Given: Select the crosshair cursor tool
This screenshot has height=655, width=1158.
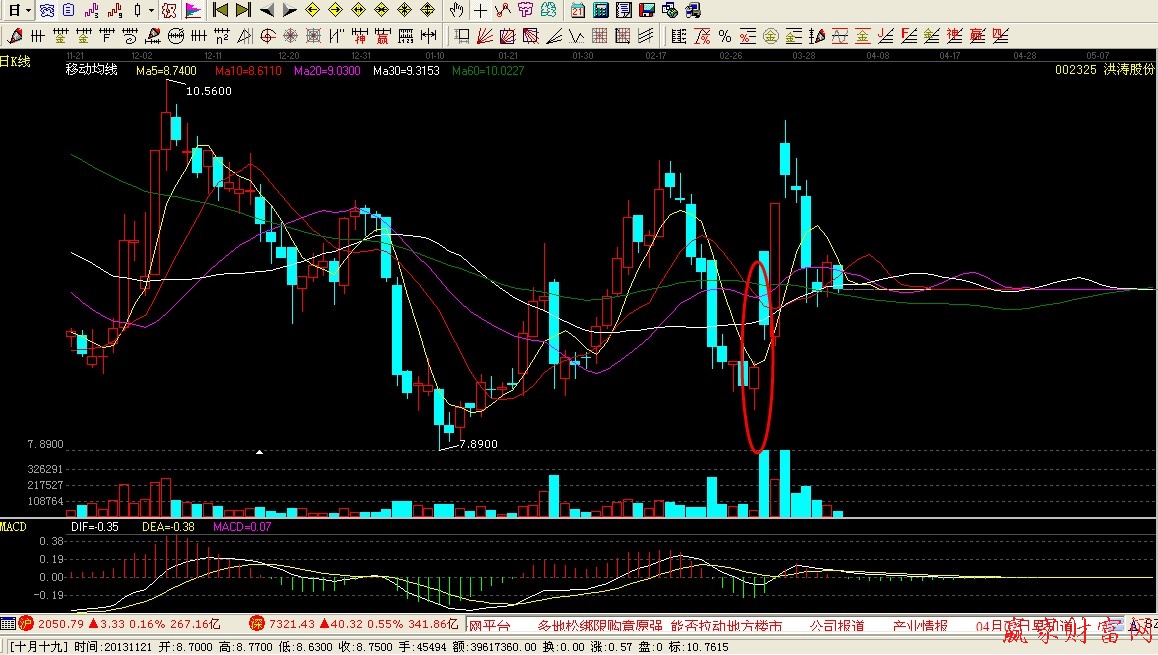Looking at the screenshot, I should point(481,11).
